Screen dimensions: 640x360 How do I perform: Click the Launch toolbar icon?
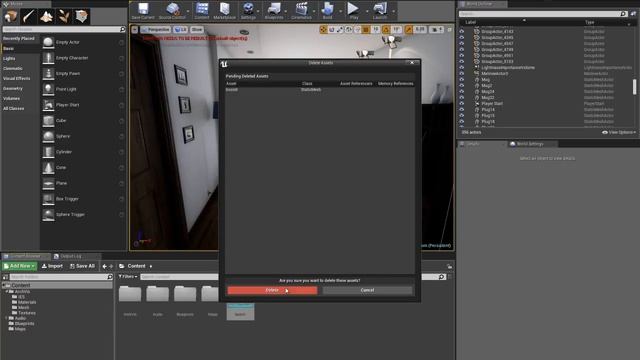point(380,11)
